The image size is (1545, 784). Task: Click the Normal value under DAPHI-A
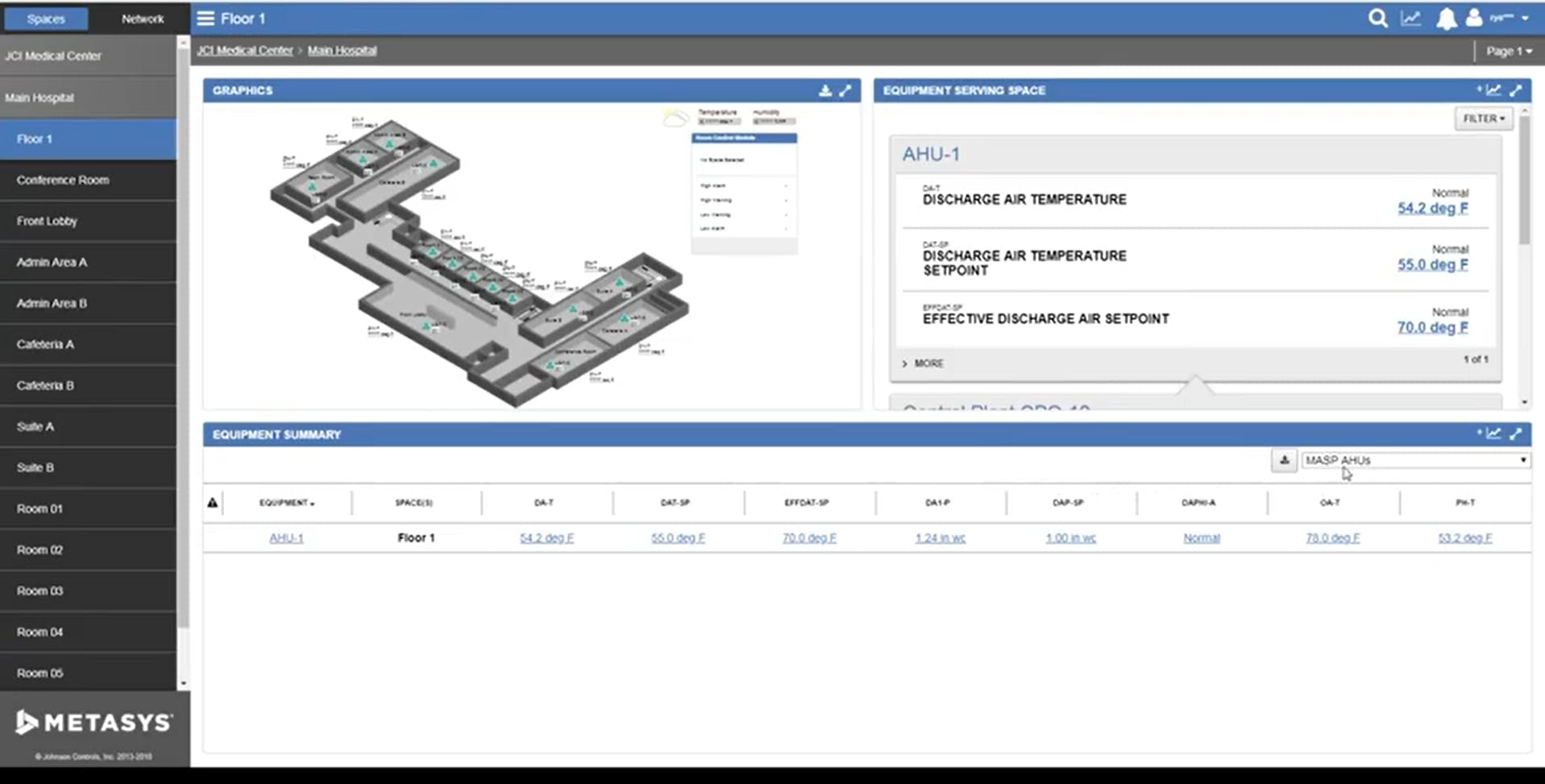click(1202, 537)
